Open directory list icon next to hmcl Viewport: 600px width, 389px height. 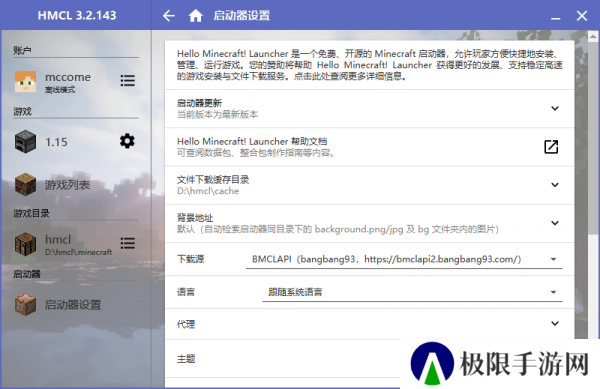coord(127,243)
